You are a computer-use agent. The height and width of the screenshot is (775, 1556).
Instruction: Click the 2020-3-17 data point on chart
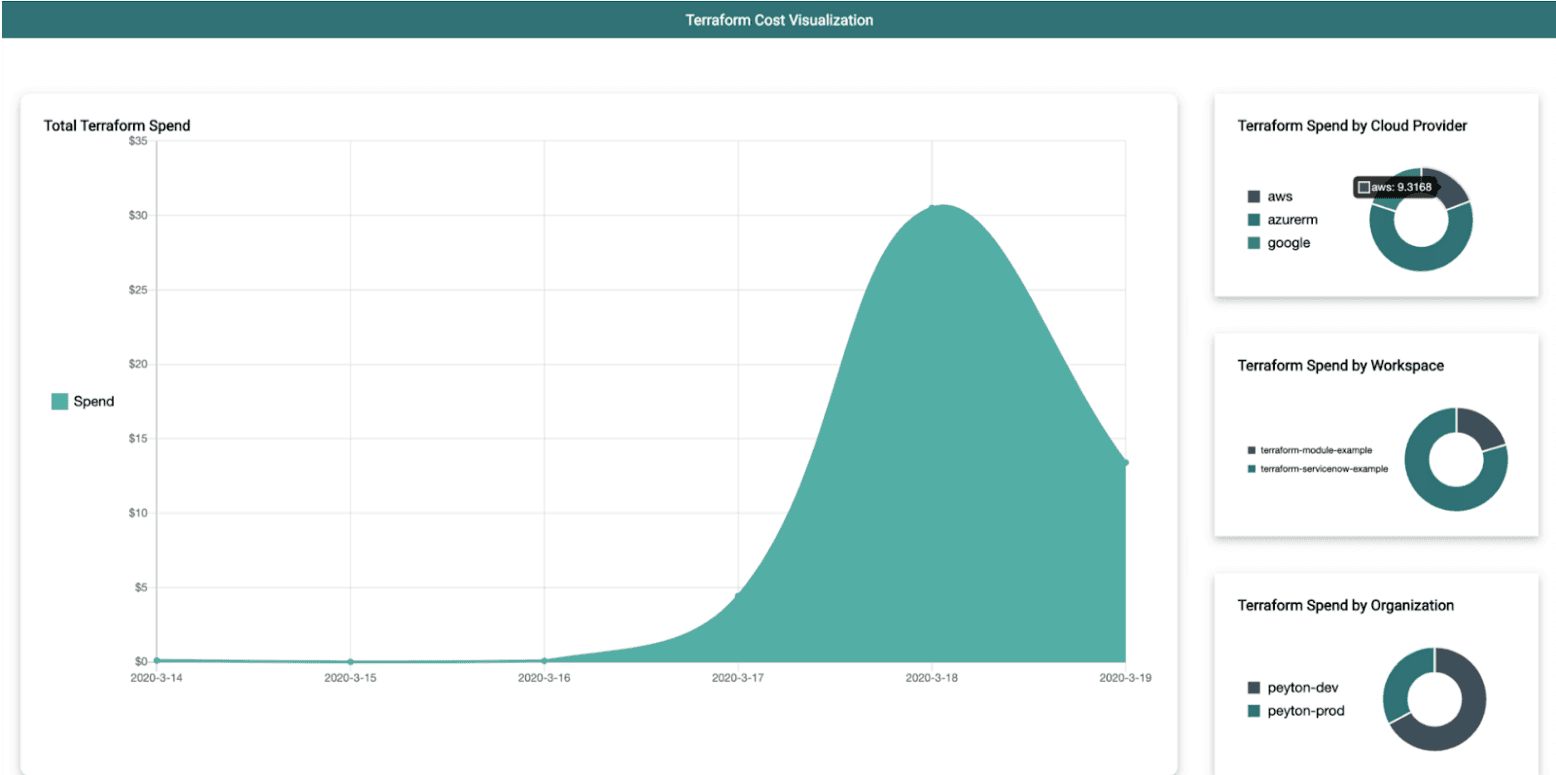click(738, 596)
